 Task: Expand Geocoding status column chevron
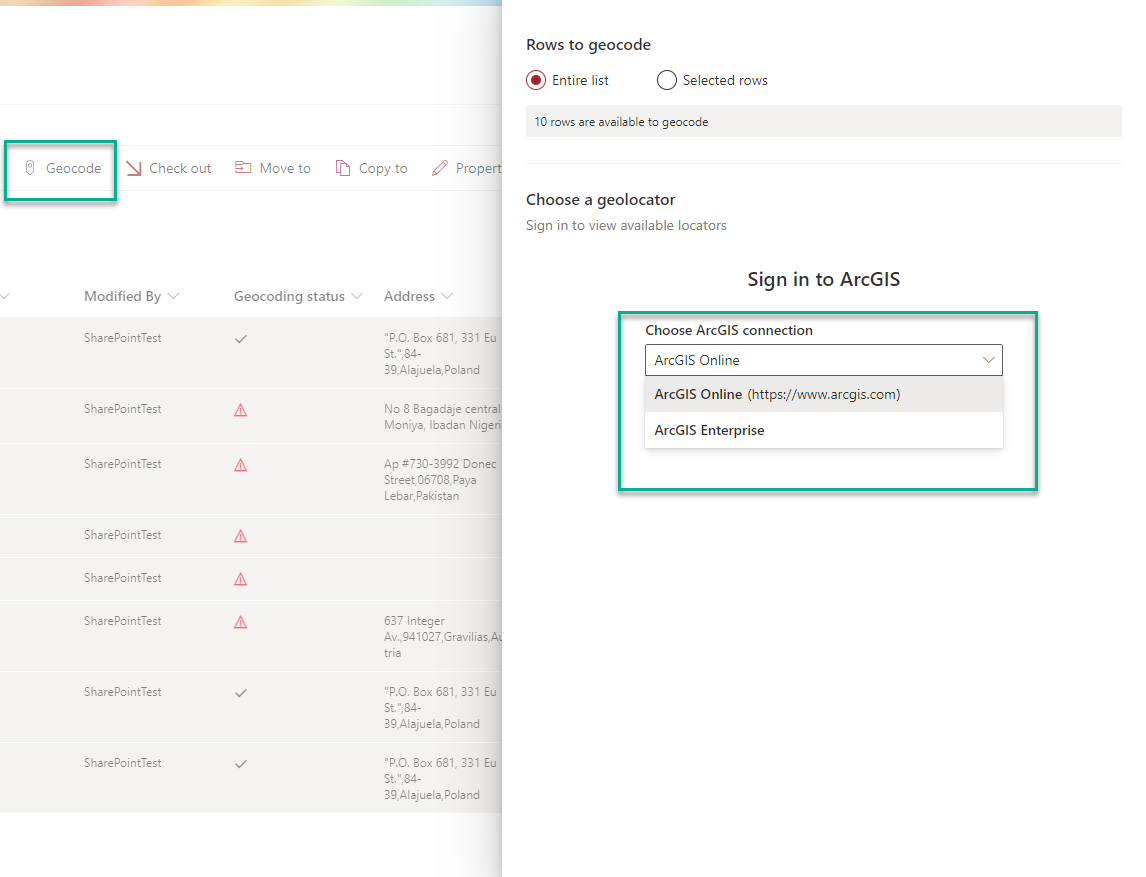pyautogui.click(x=357, y=296)
